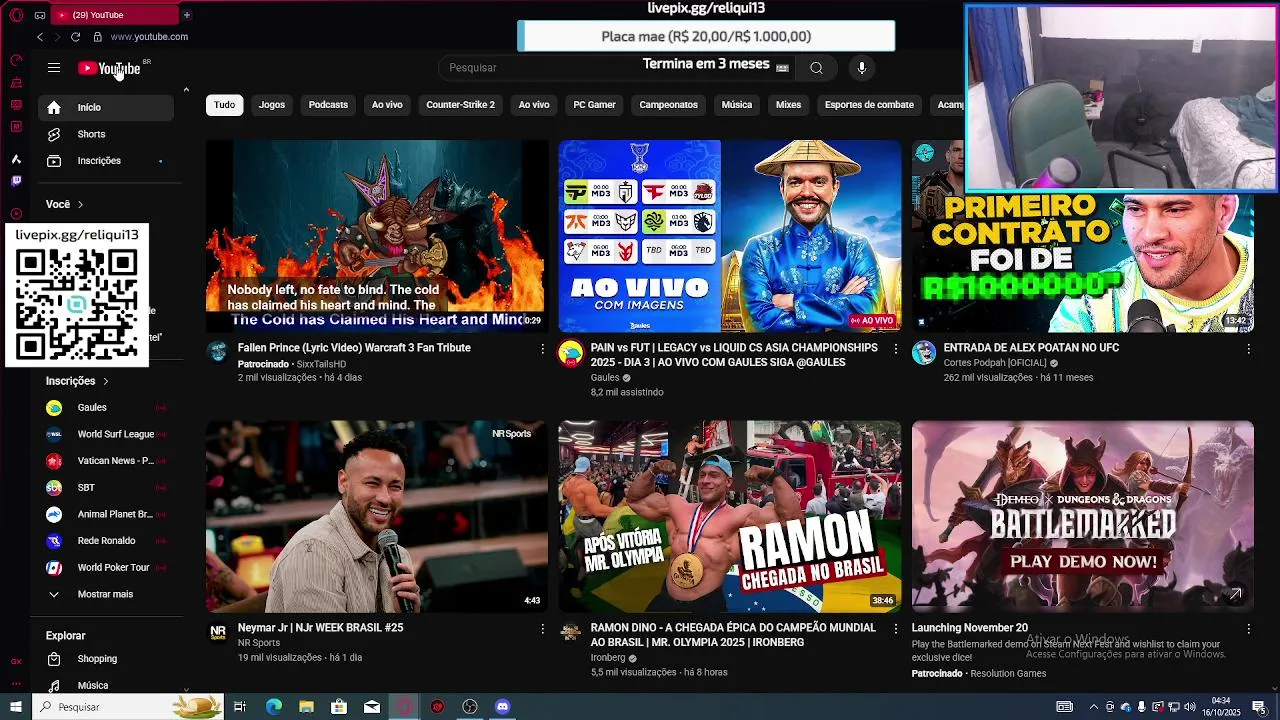The height and width of the screenshot is (720, 1280).
Task: Open Música under Explorar
Action: [x=106, y=686]
